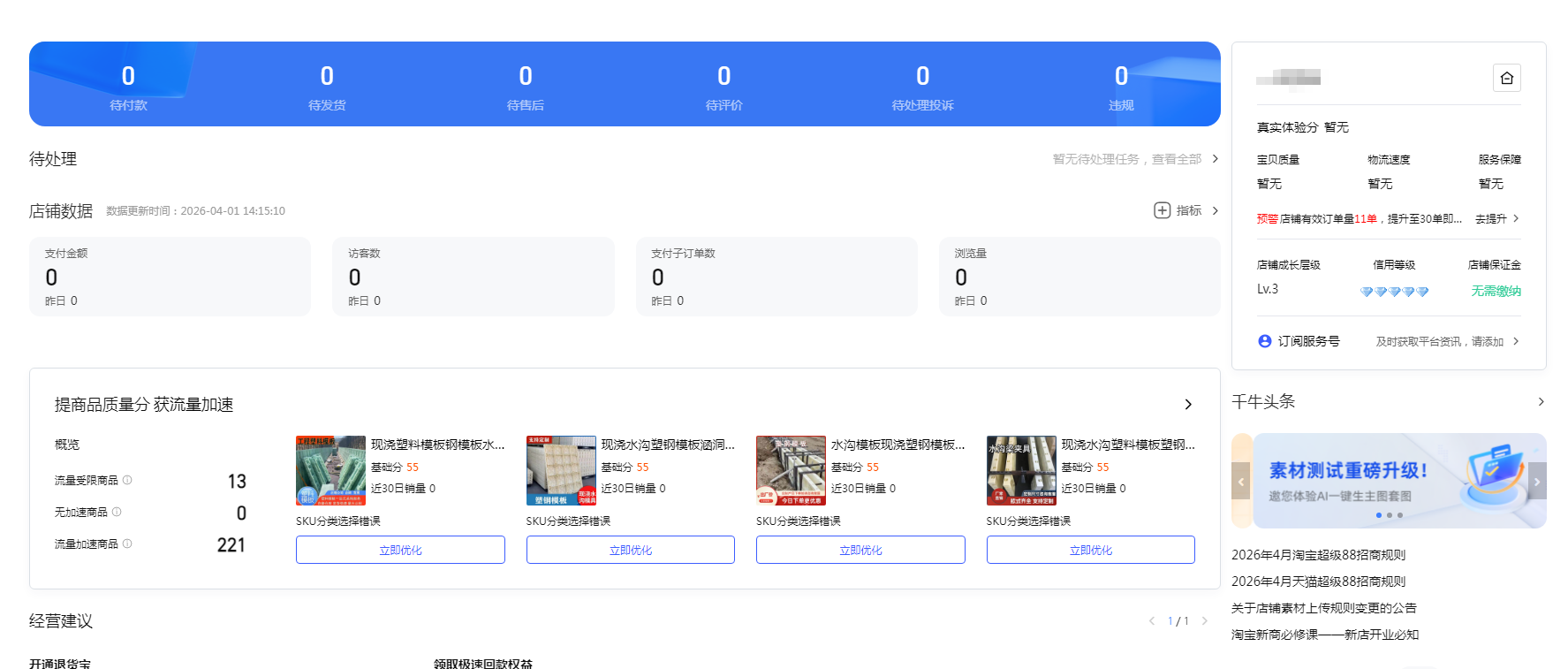The width and height of the screenshot is (1568, 669).
Task: Select the third banner carousel dot
Action: point(1400,515)
